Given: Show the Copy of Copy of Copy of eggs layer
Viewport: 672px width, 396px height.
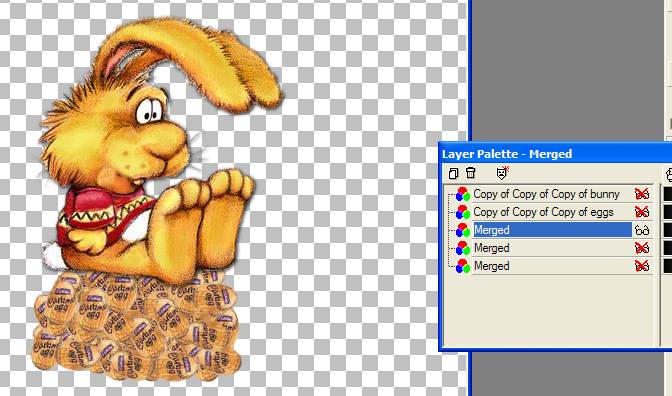Looking at the screenshot, I should tap(642, 212).
